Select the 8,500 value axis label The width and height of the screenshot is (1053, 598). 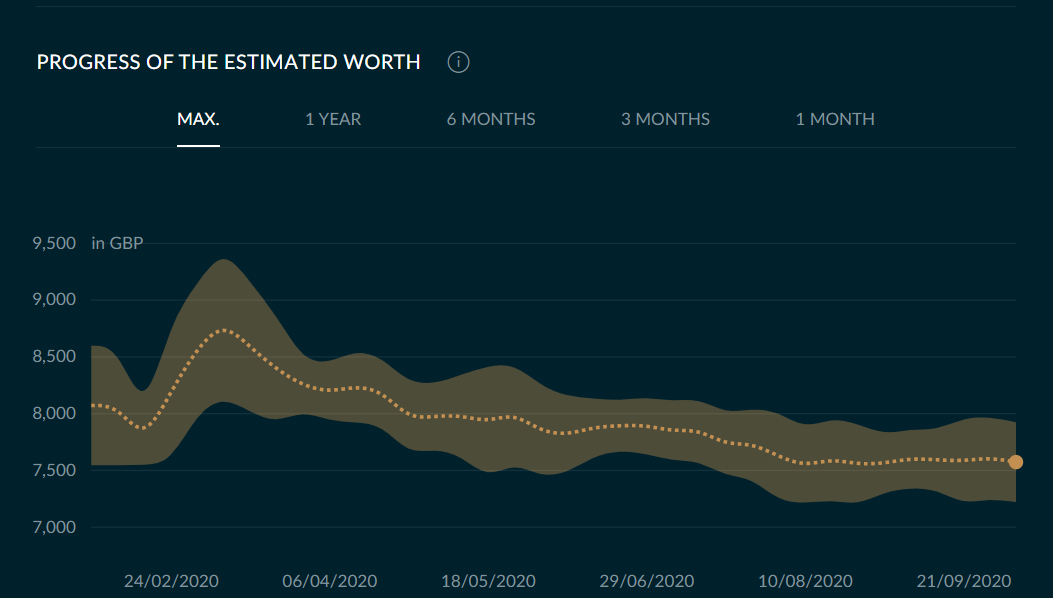pyautogui.click(x=54, y=357)
